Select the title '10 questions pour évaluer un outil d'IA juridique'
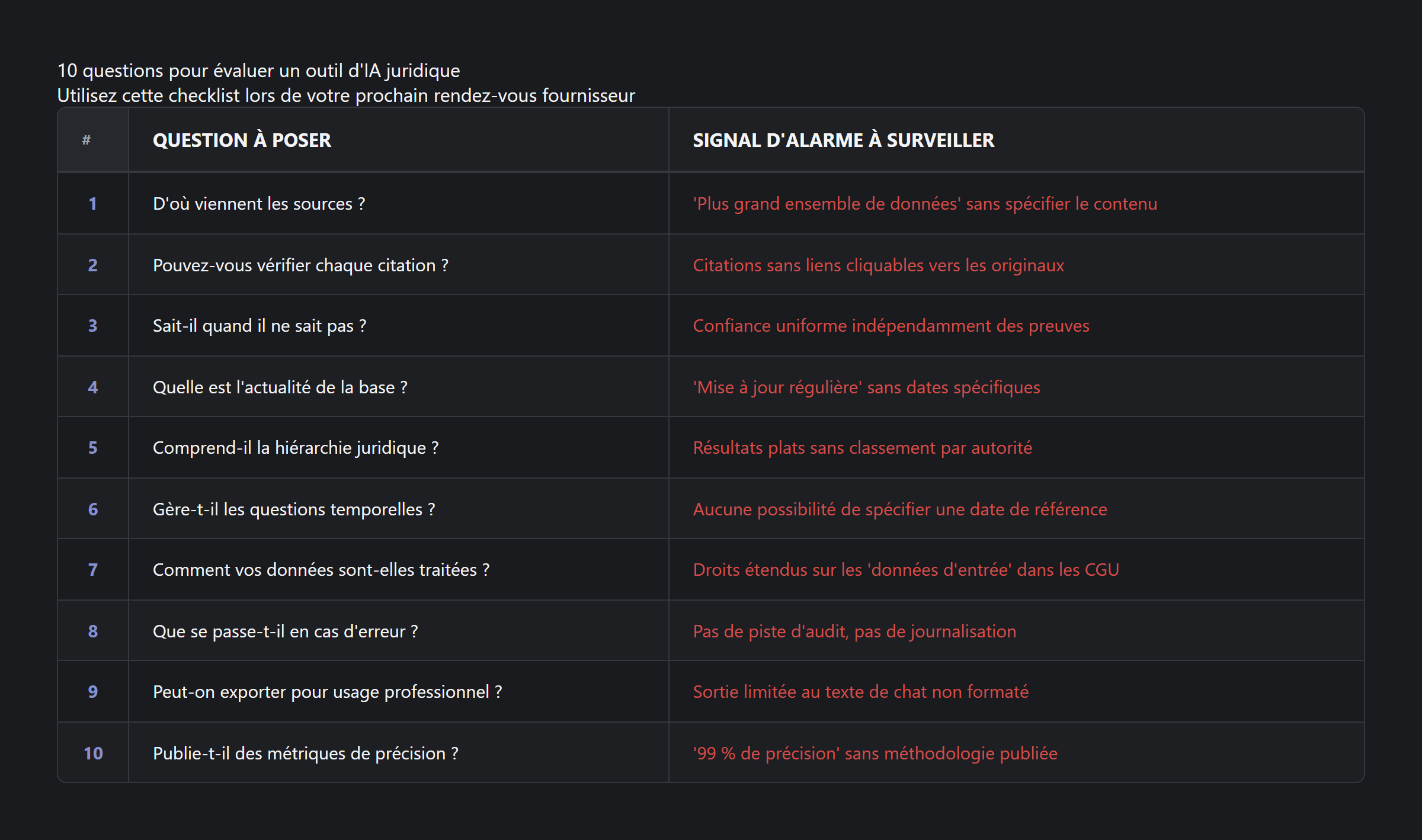Image resolution: width=1422 pixels, height=840 pixels. pos(258,70)
